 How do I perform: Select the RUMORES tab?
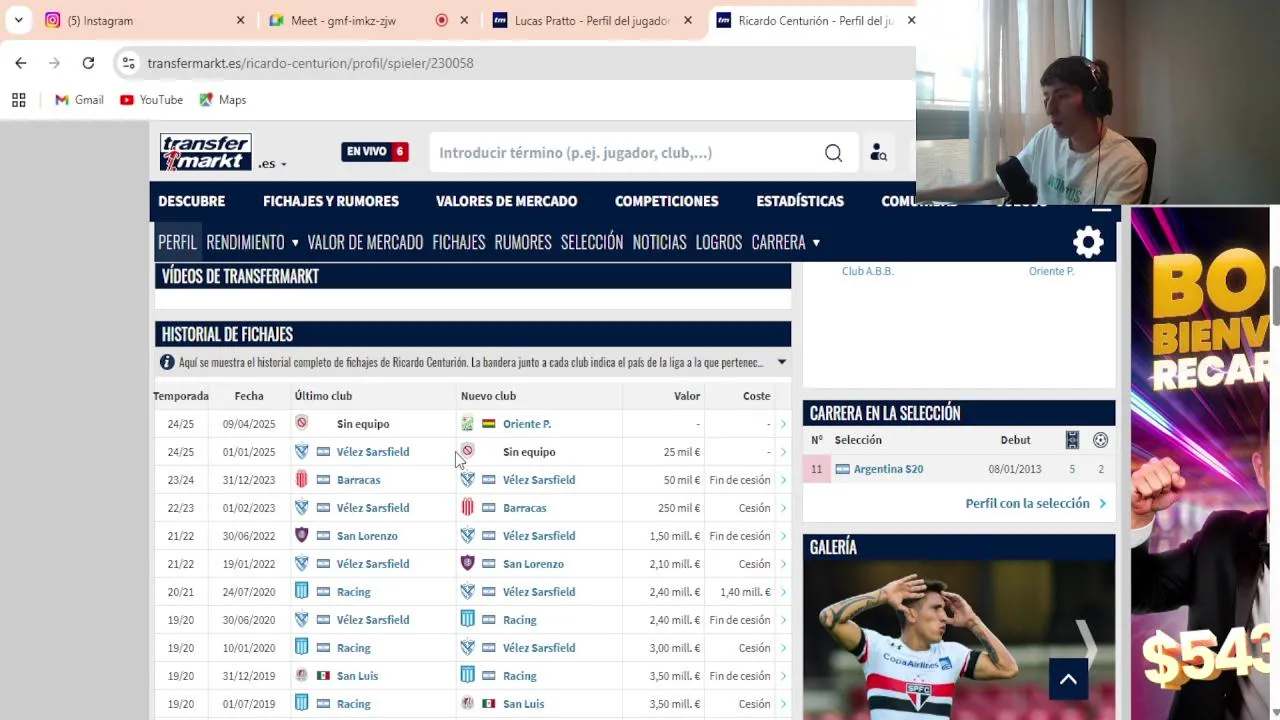point(523,242)
